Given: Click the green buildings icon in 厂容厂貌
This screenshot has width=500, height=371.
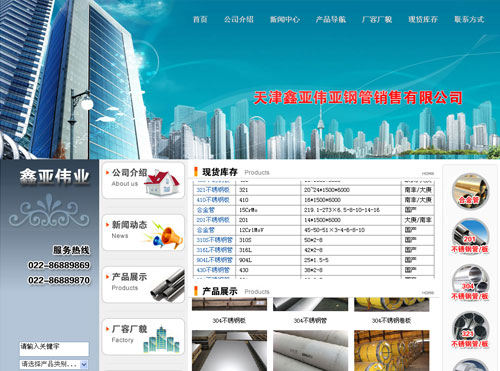Looking at the screenshot, I should 161,339.
